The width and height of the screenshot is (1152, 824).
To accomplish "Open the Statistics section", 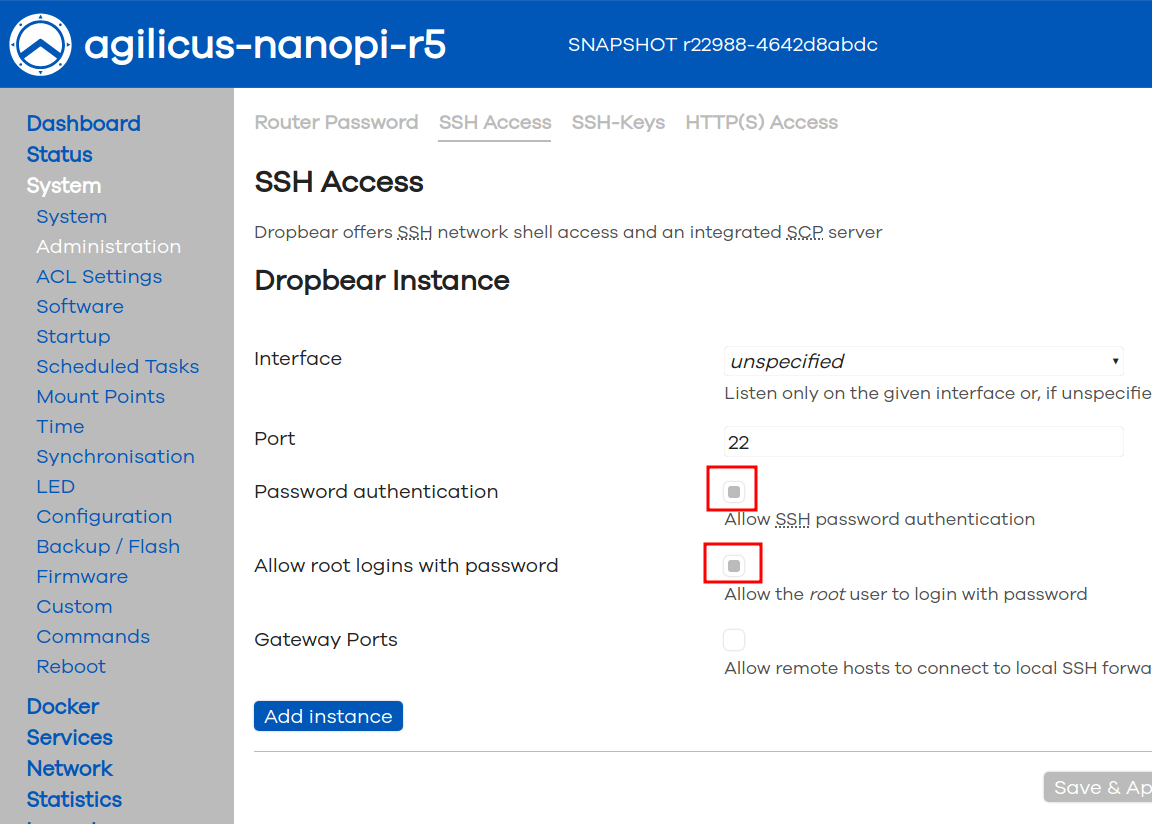I will [x=74, y=800].
